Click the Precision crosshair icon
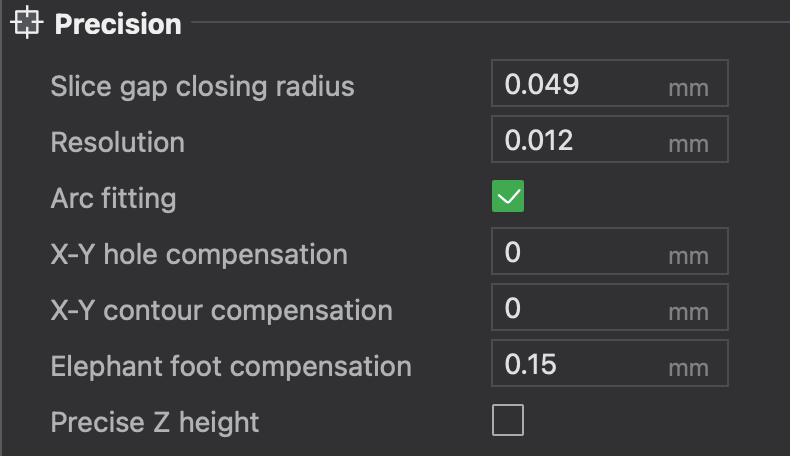The width and height of the screenshot is (790, 456). (x=27, y=23)
